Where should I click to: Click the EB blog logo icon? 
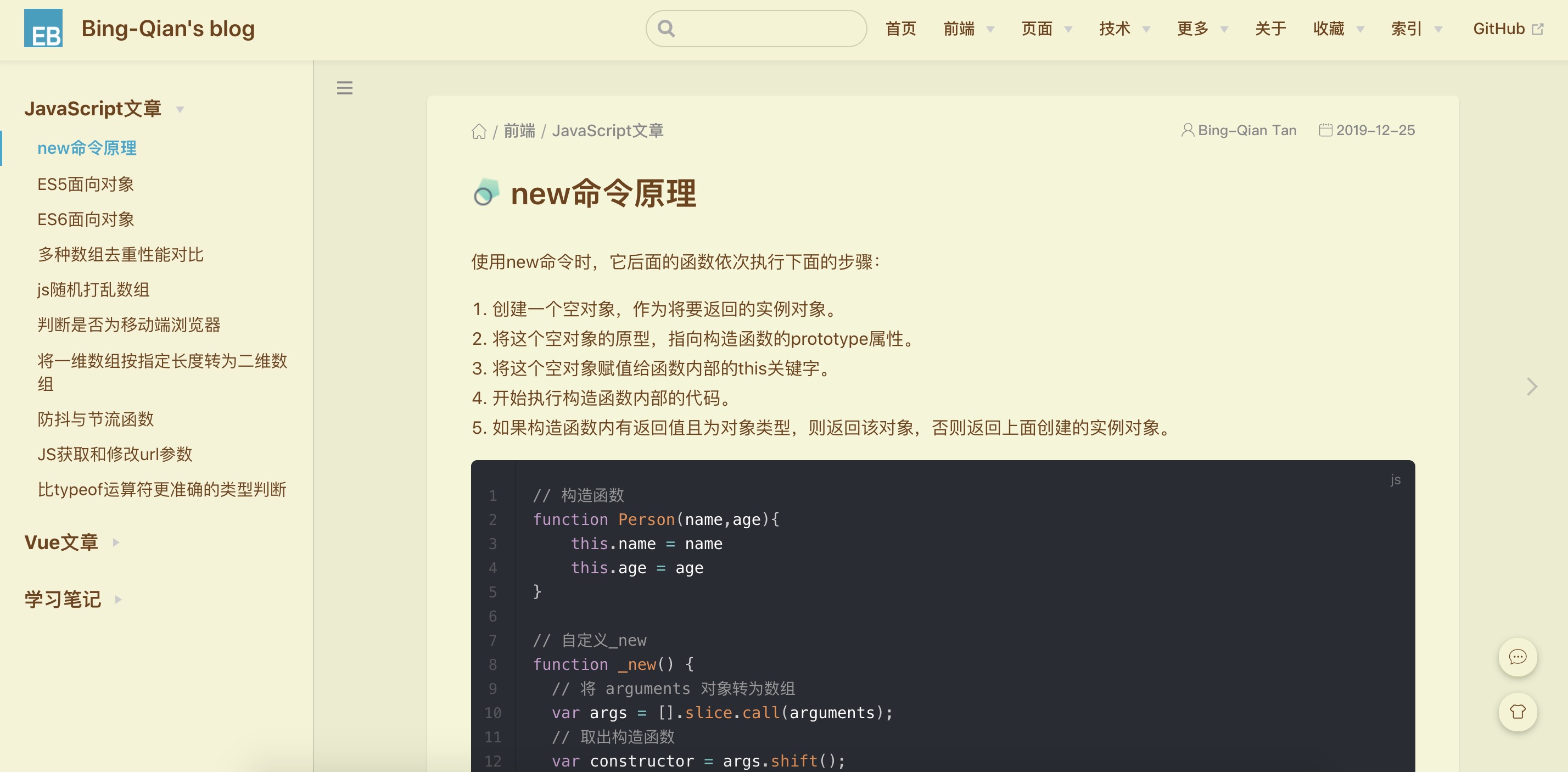pyautogui.click(x=43, y=28)
